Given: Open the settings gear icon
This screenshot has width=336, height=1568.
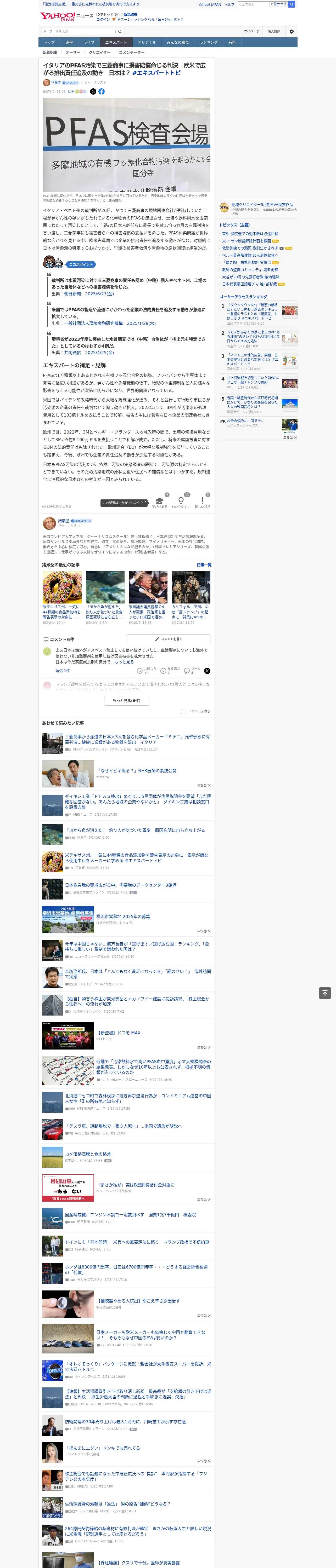Looking at the screenshot, I should tap(292, 31).
